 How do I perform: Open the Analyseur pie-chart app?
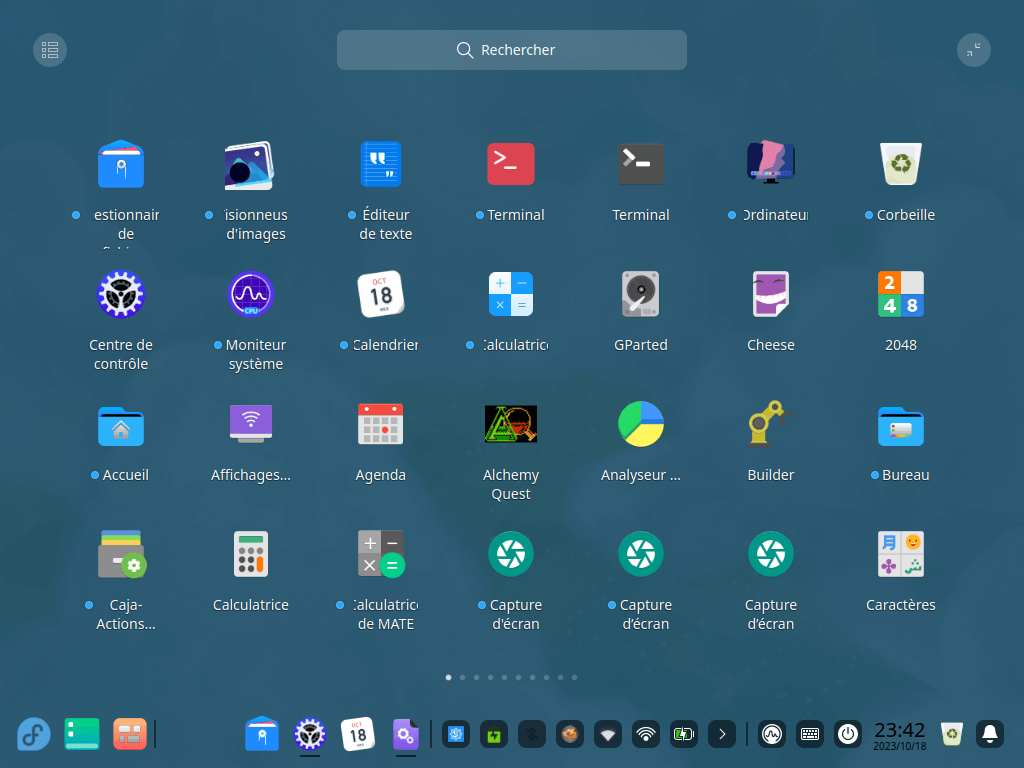(x=641, y=424)
